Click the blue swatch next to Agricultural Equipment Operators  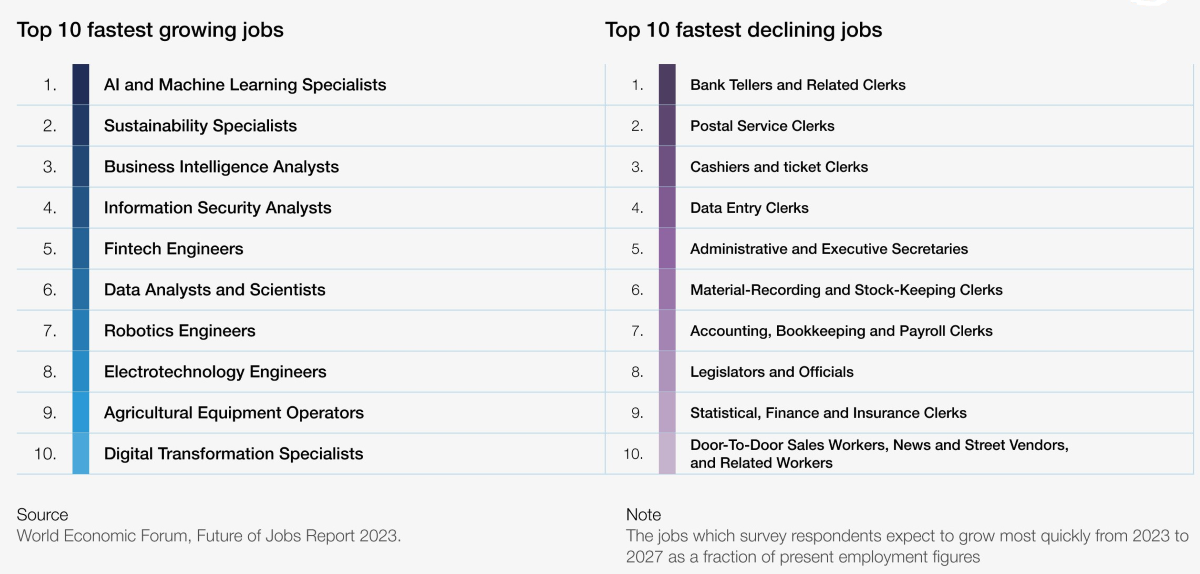click(81, 413)
